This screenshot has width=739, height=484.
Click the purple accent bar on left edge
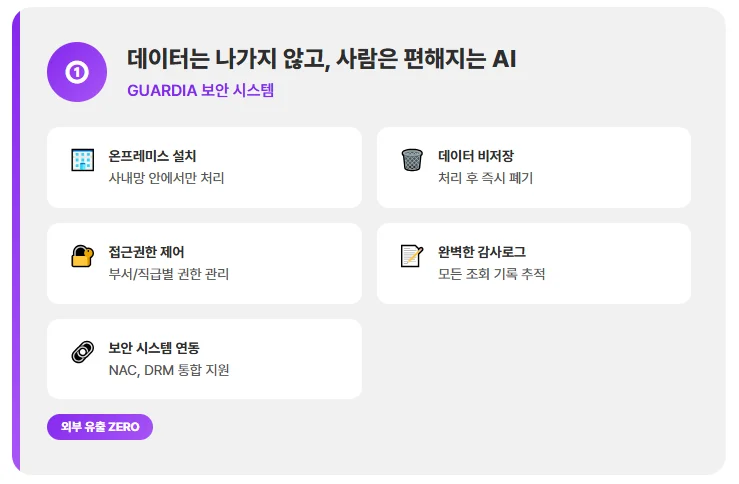(16, 242)
